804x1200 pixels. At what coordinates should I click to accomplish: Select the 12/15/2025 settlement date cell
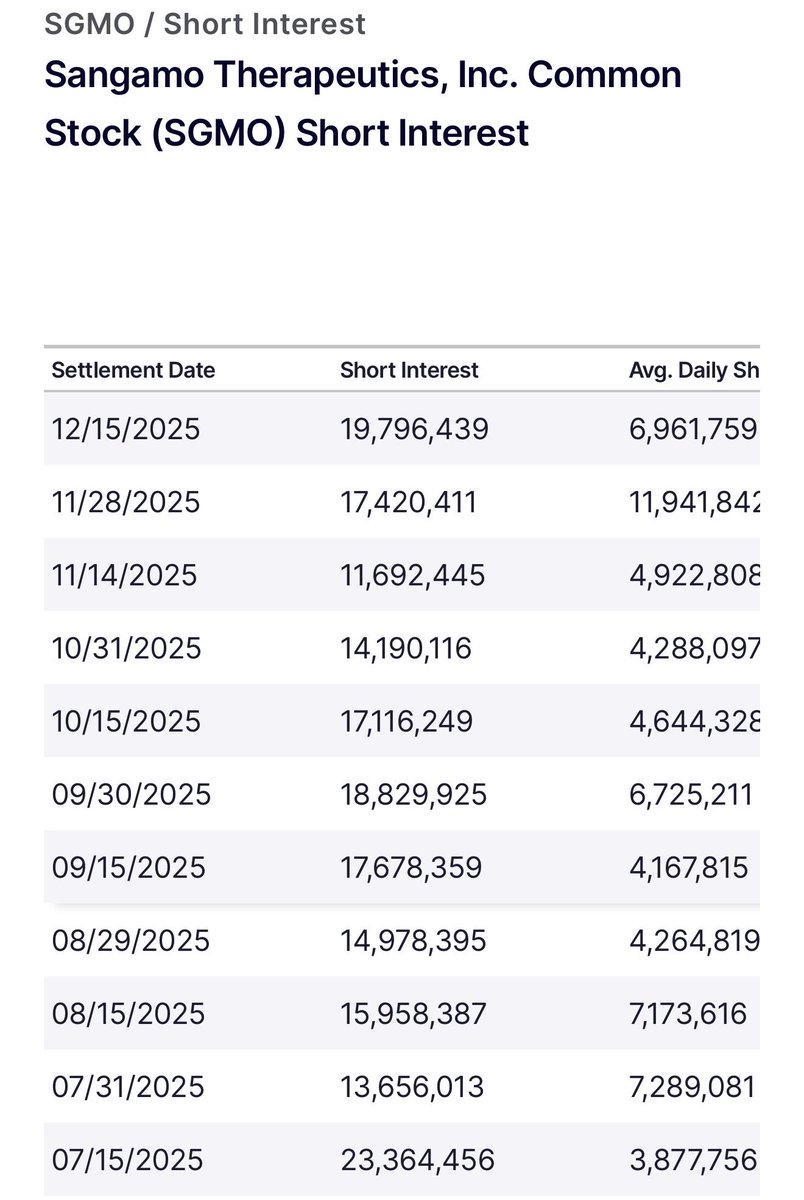pos(126,429)
